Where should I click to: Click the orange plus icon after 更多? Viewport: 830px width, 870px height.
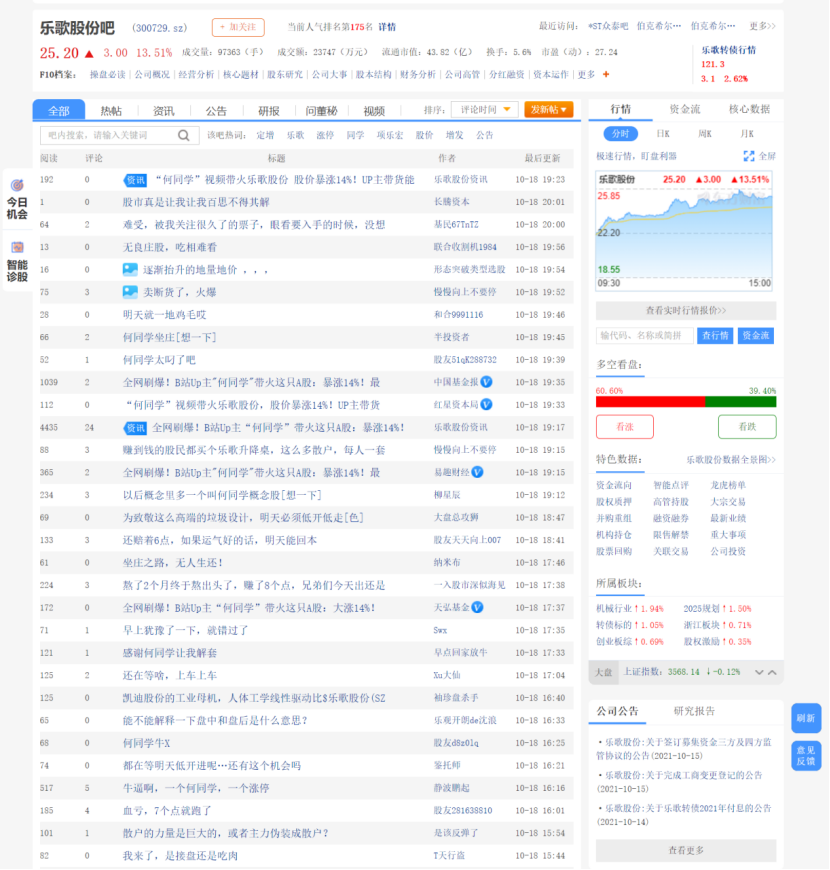[x=606, y=74]
